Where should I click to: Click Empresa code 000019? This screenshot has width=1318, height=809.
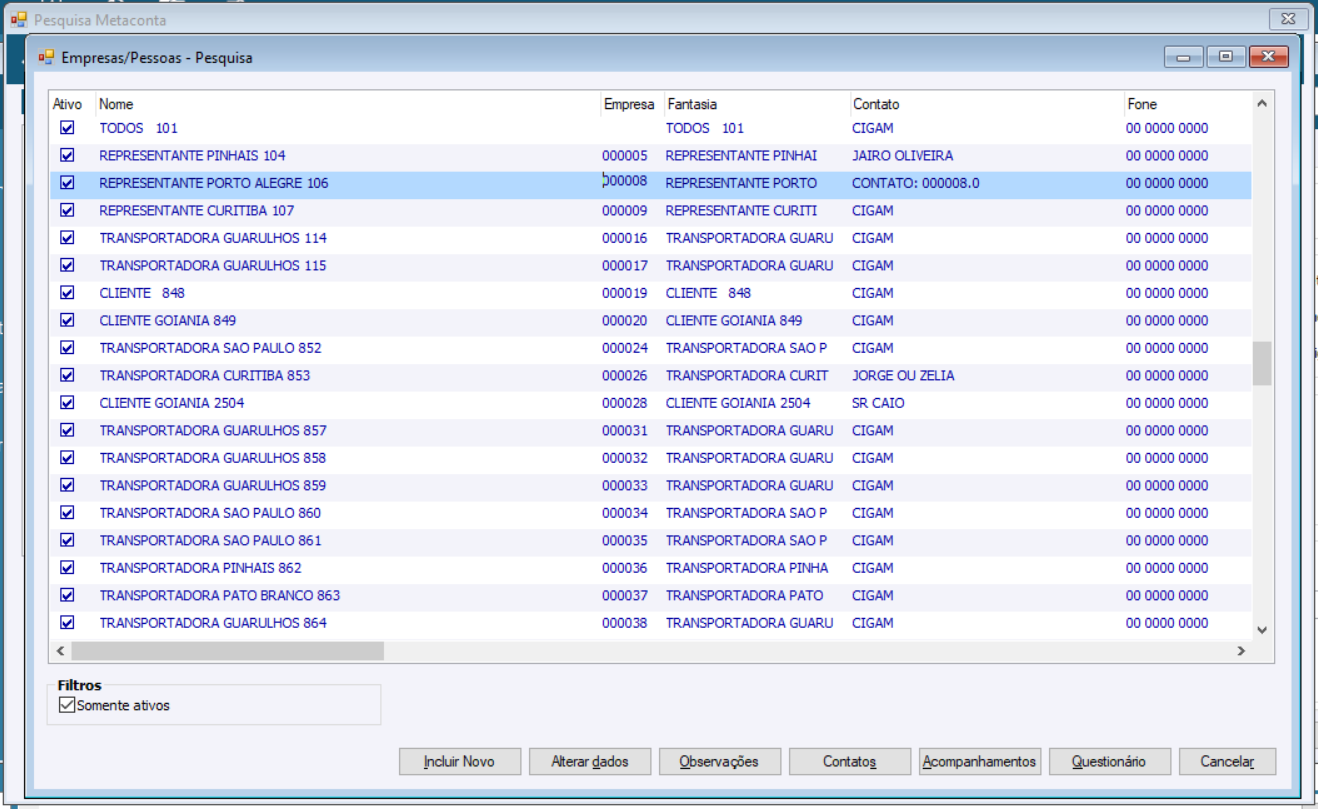pyautogui.click(x=625, y=293)
